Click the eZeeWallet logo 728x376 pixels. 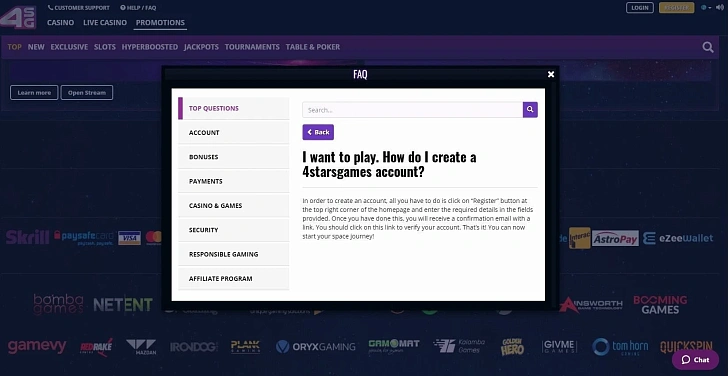[x=678, y=238]
